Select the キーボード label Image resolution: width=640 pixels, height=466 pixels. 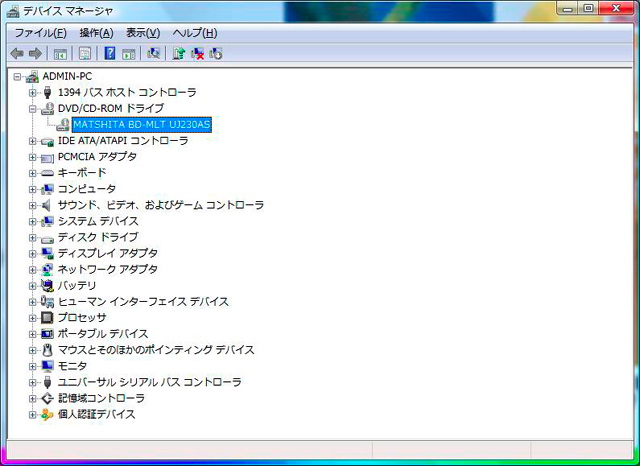pos(82,173)
